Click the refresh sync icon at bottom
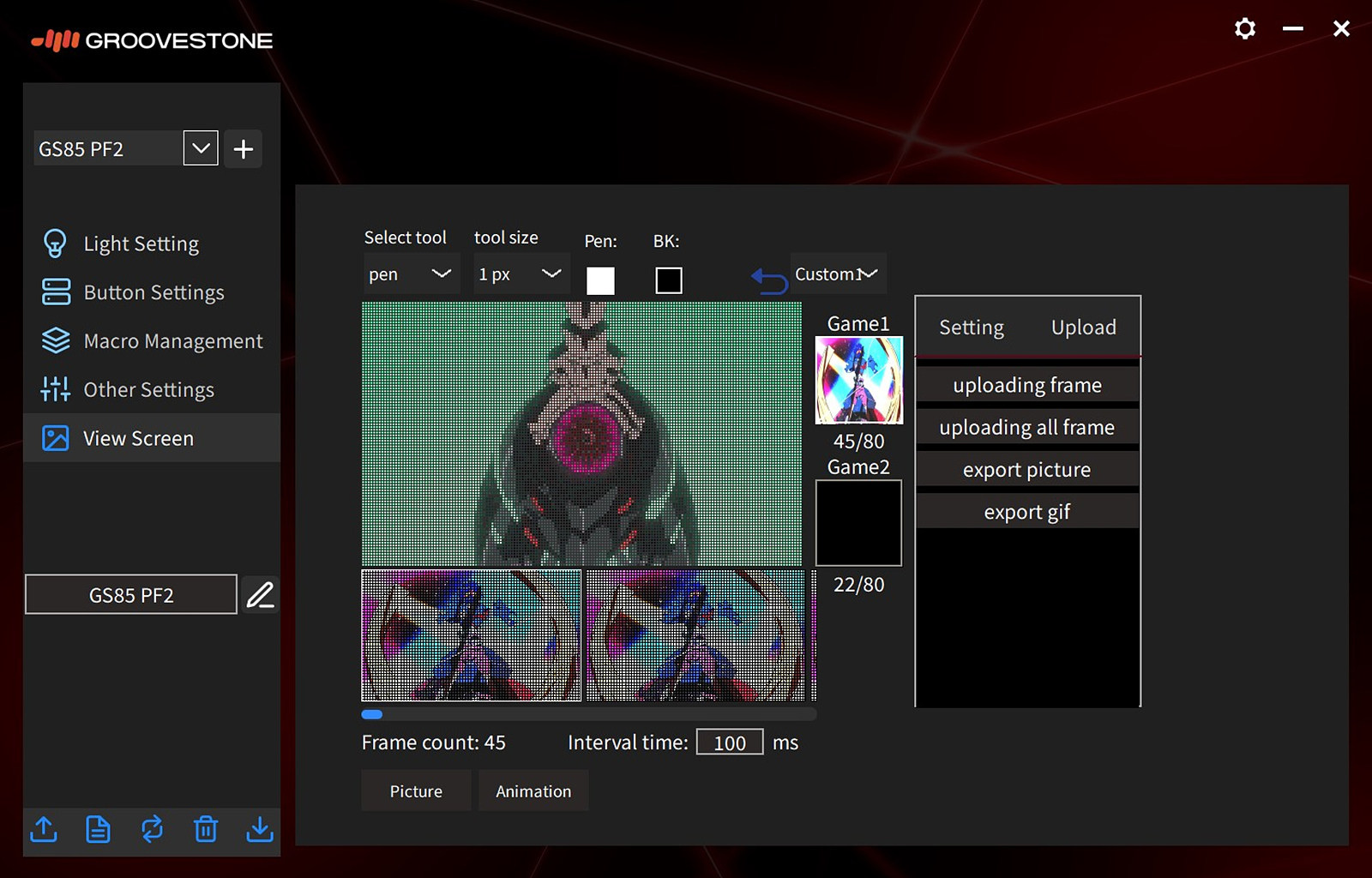The height and width of the screenshot is (878, 1372). (152, 829)
